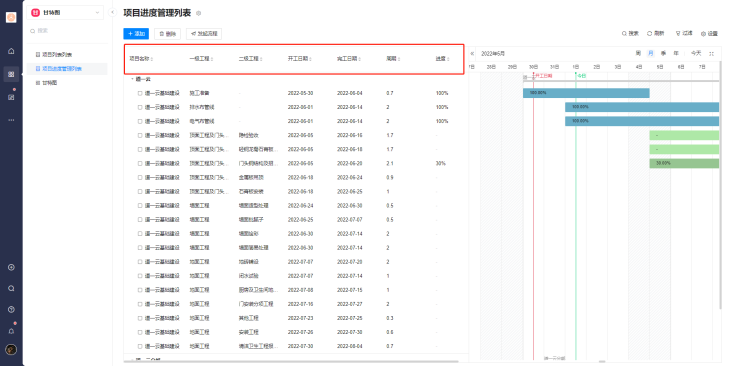Click the magnifier icon in dark sidebar

pyautogui.click(x=11, y=288)
